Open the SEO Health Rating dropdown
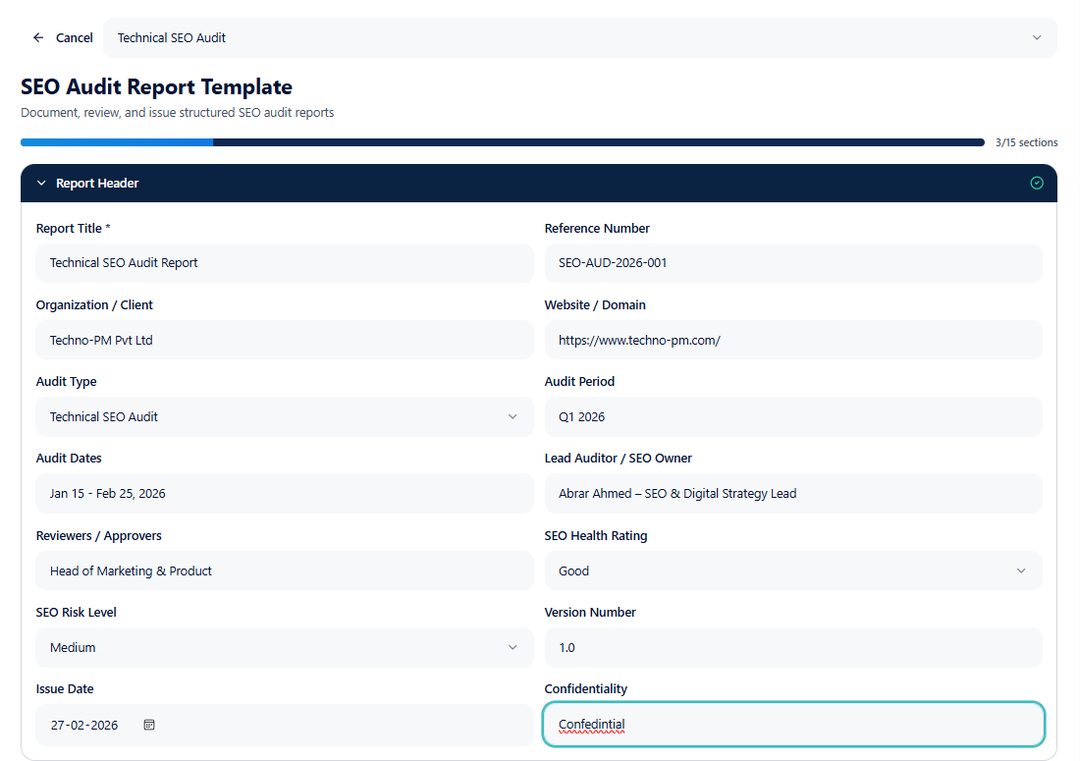This screenshot has height=761, width=1080. [793, 571]
